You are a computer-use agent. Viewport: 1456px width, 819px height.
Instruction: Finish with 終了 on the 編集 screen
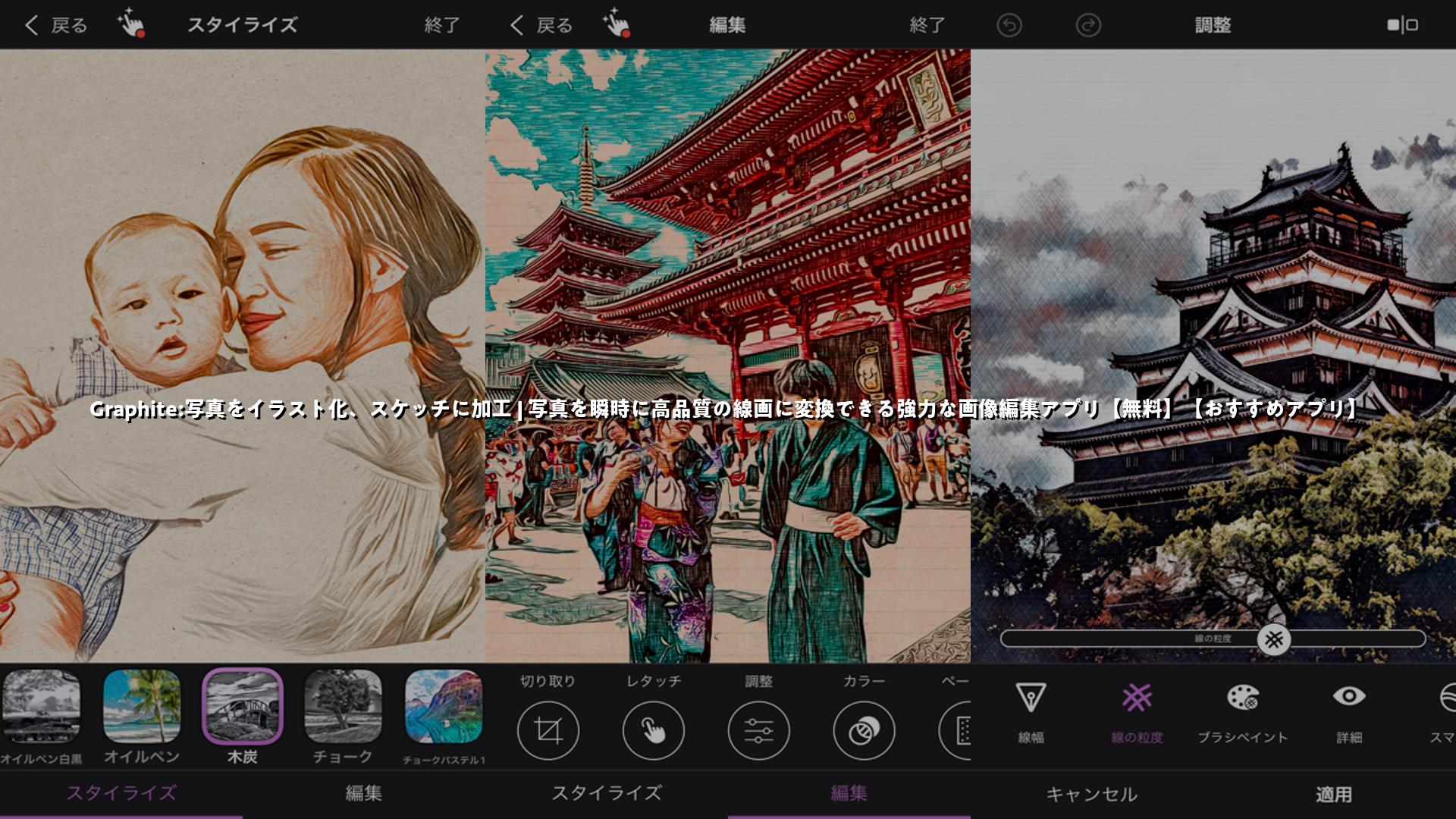[x=927, y=25]
